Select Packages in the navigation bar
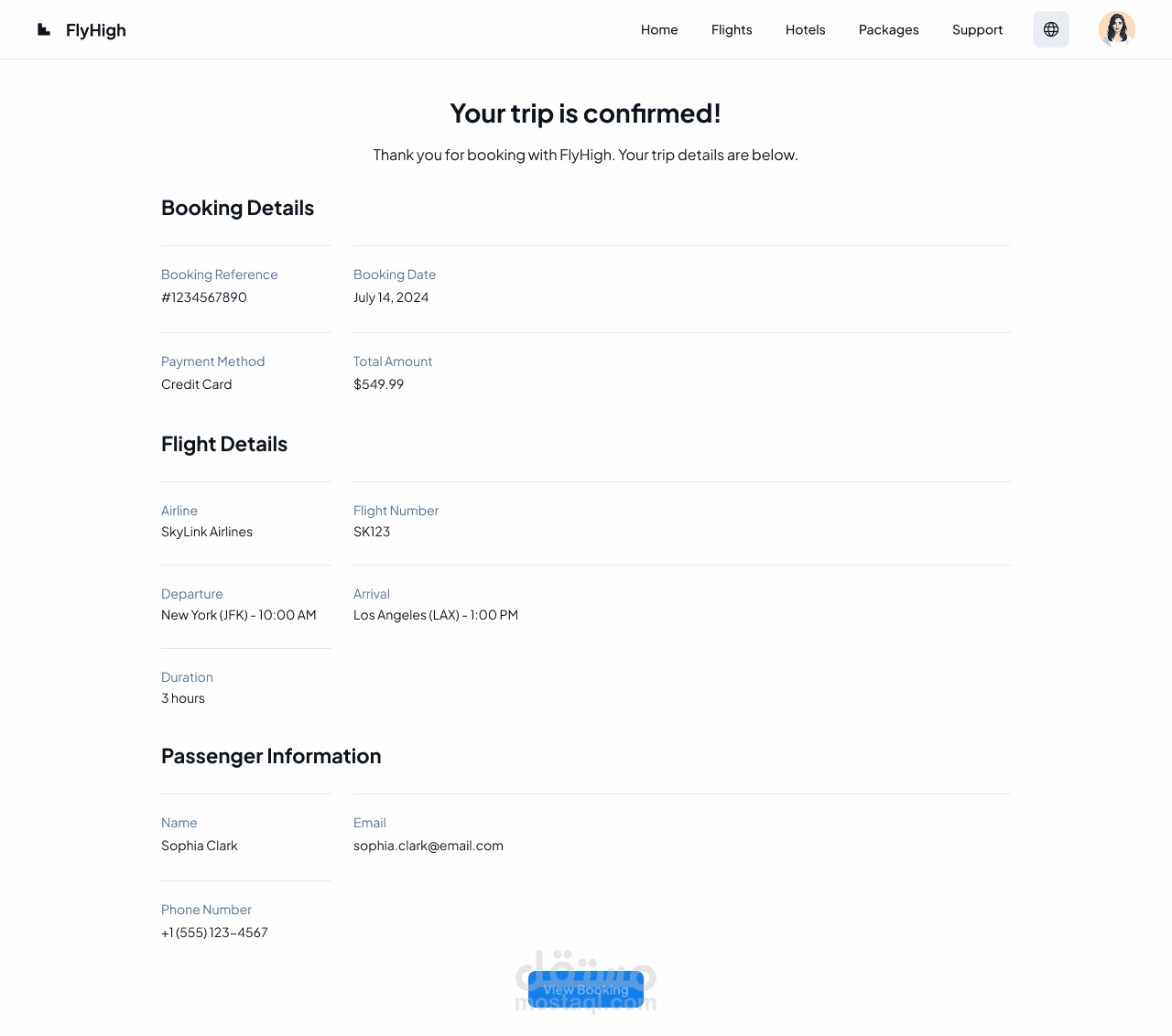The image size is (1172, 1036). click(888, 29)
